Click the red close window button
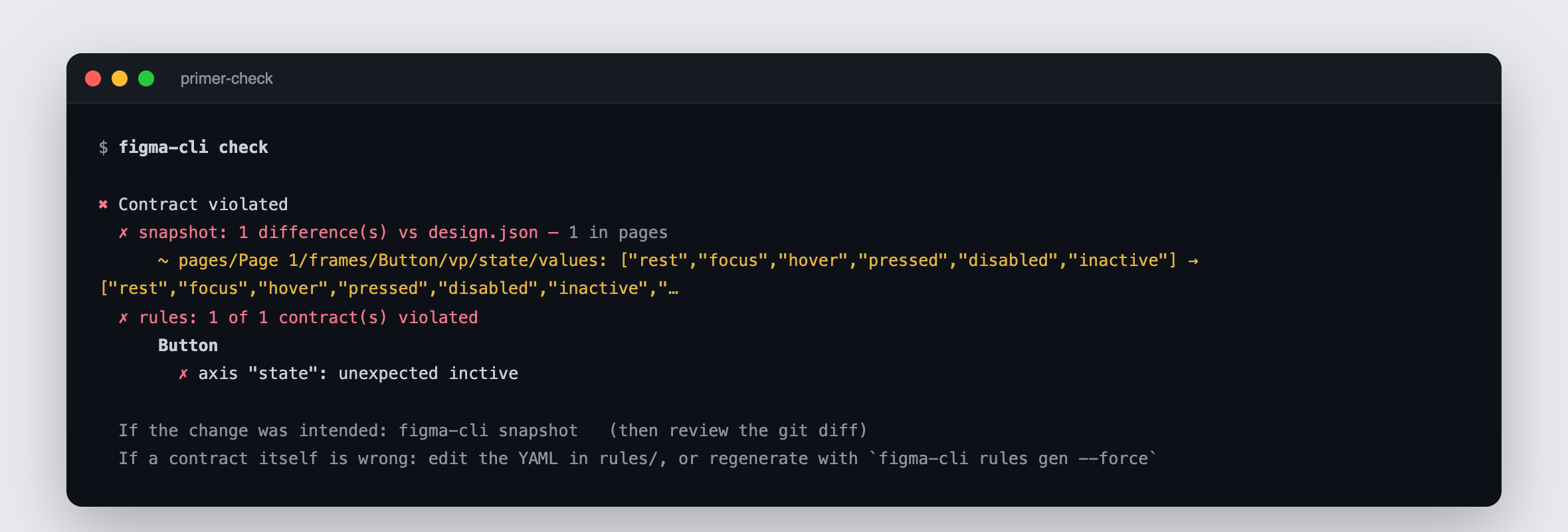 click(x=93, y=78)
